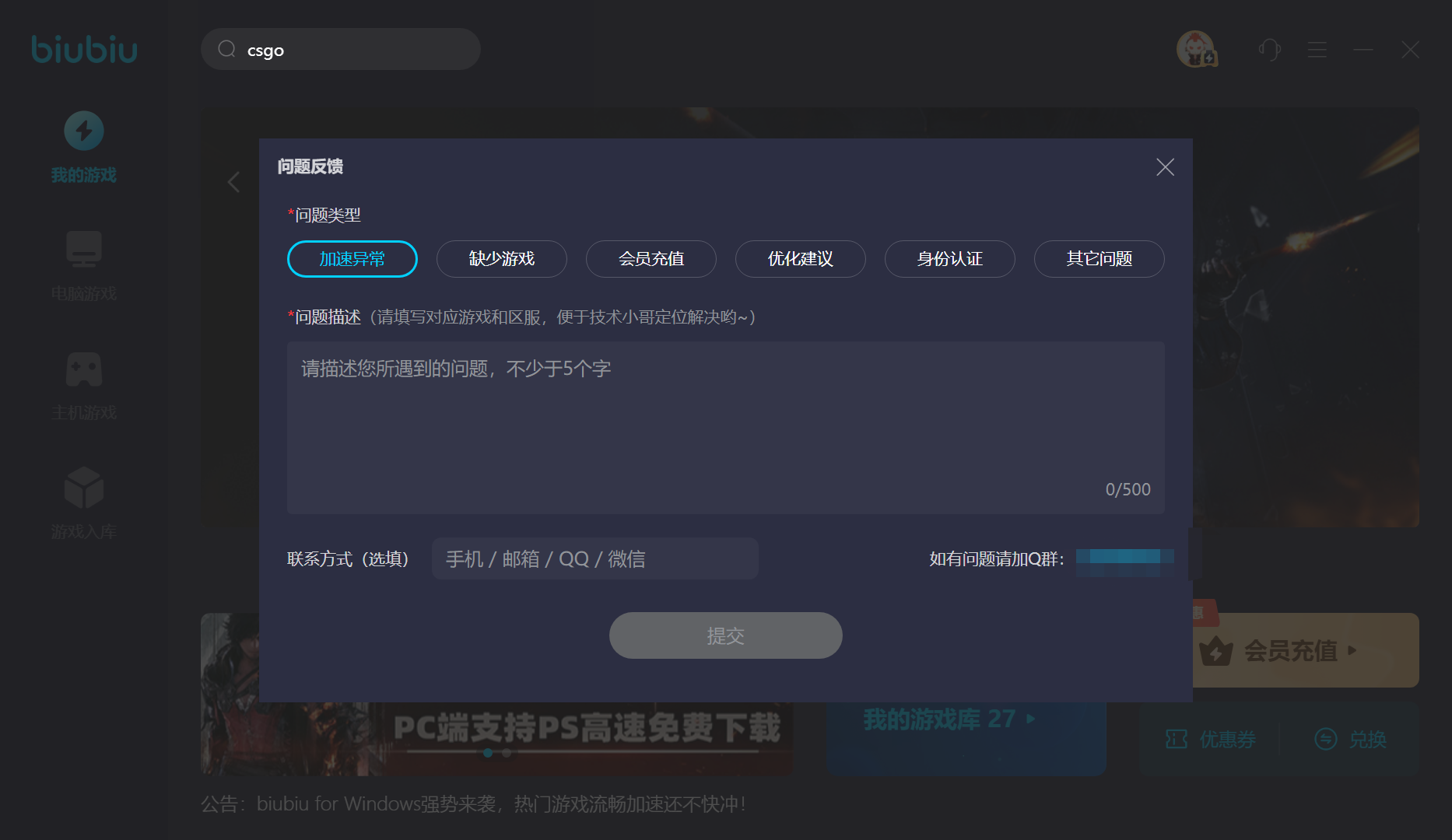Select 身份认证 problem type
Image resolution: width=1452 pixels, height=840 pixels.
949,259
